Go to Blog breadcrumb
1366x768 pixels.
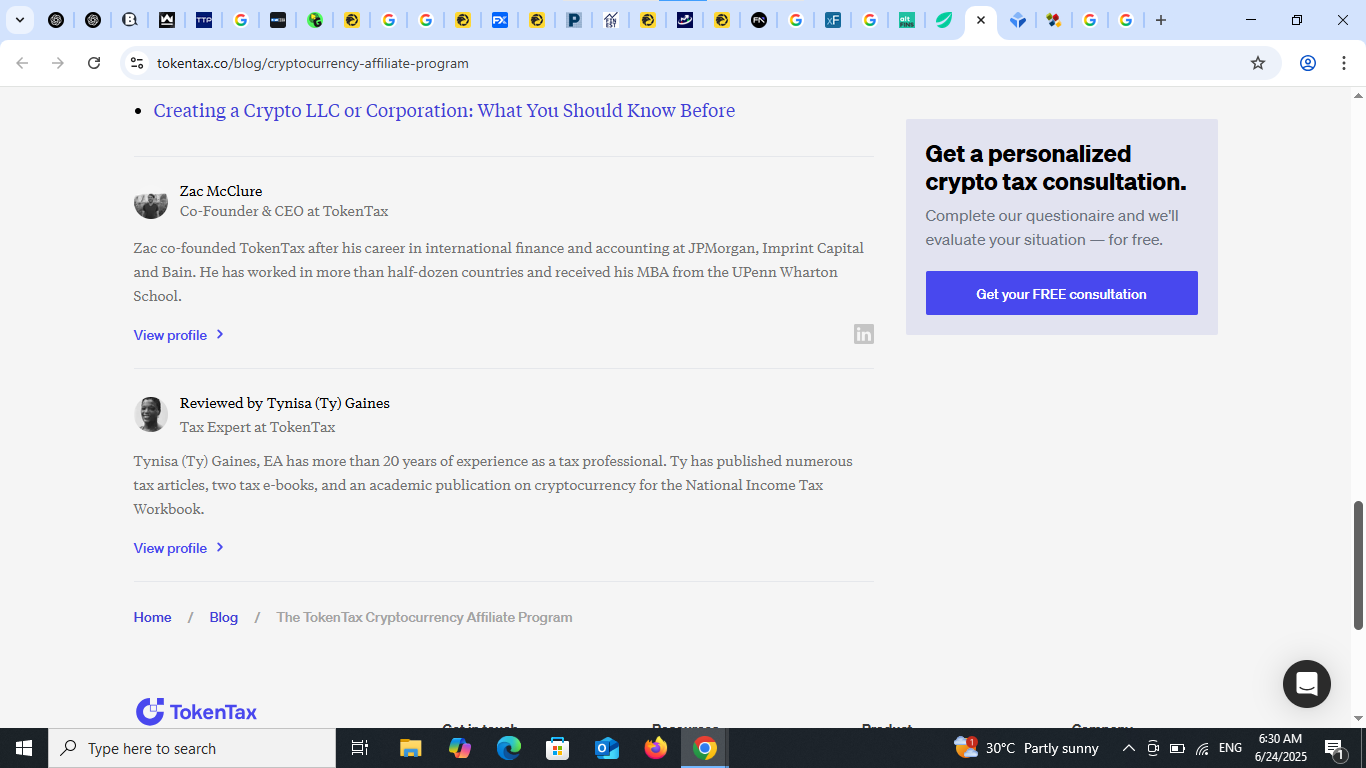[x=224, y=617]
